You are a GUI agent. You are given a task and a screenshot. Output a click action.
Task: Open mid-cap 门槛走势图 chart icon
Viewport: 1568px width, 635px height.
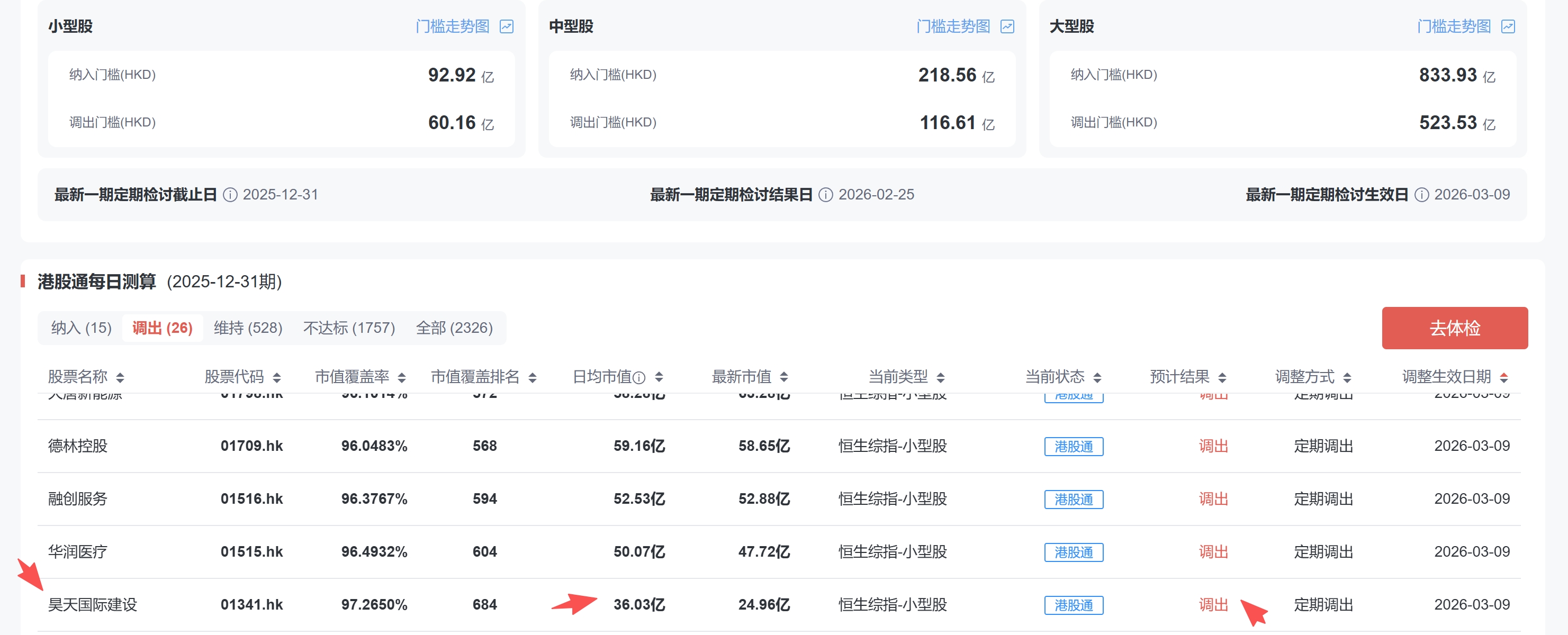(x=1007, y=27)
